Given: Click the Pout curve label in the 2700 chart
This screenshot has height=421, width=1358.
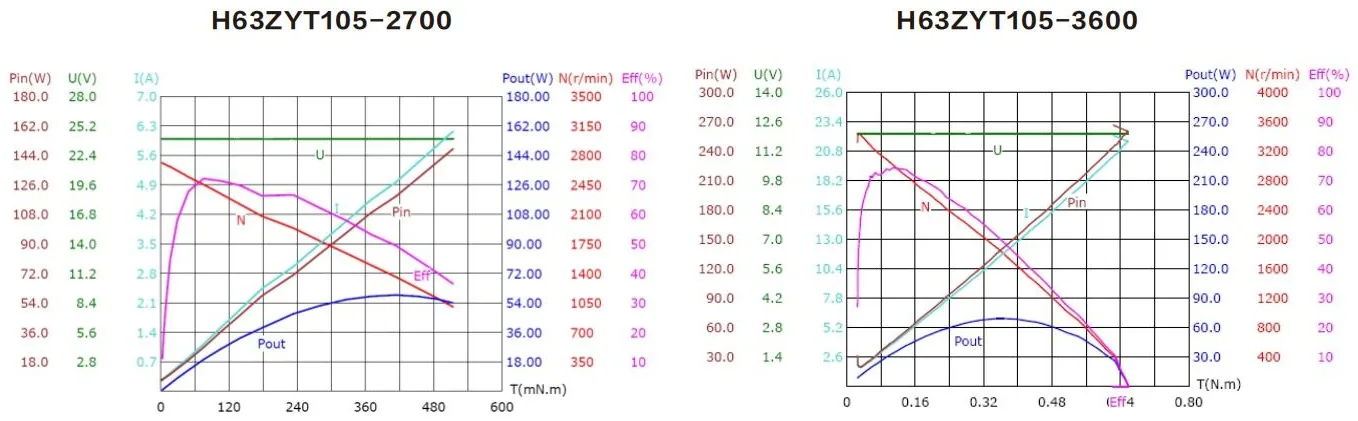Looking at the screenshot, I should (271, 344).
